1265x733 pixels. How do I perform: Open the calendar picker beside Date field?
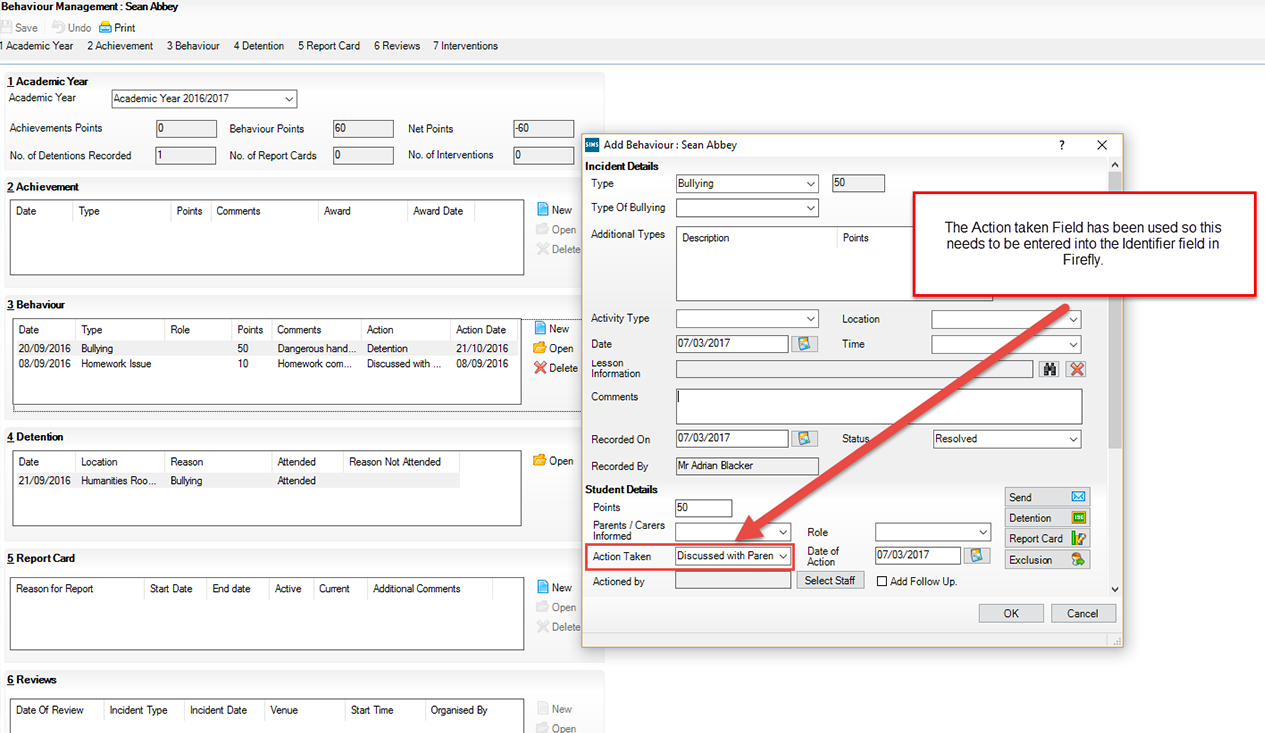(x=805, y=344)
